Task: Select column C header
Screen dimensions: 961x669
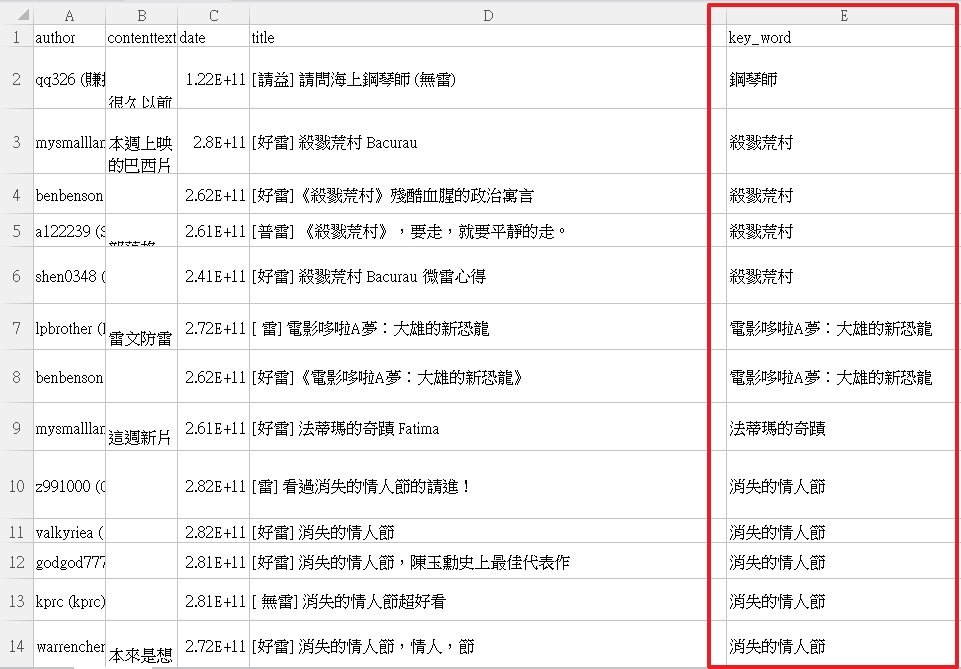Action: click(x=214, y=15)
